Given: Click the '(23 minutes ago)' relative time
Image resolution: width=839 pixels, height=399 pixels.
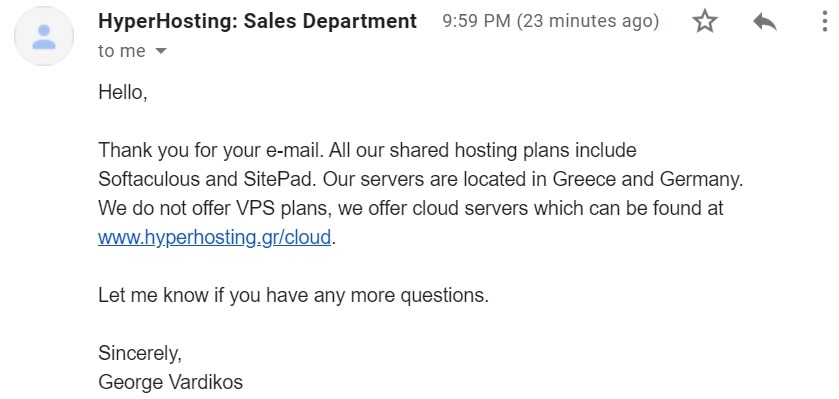Looking at the screenshot, I should click(x=588, y=21).
